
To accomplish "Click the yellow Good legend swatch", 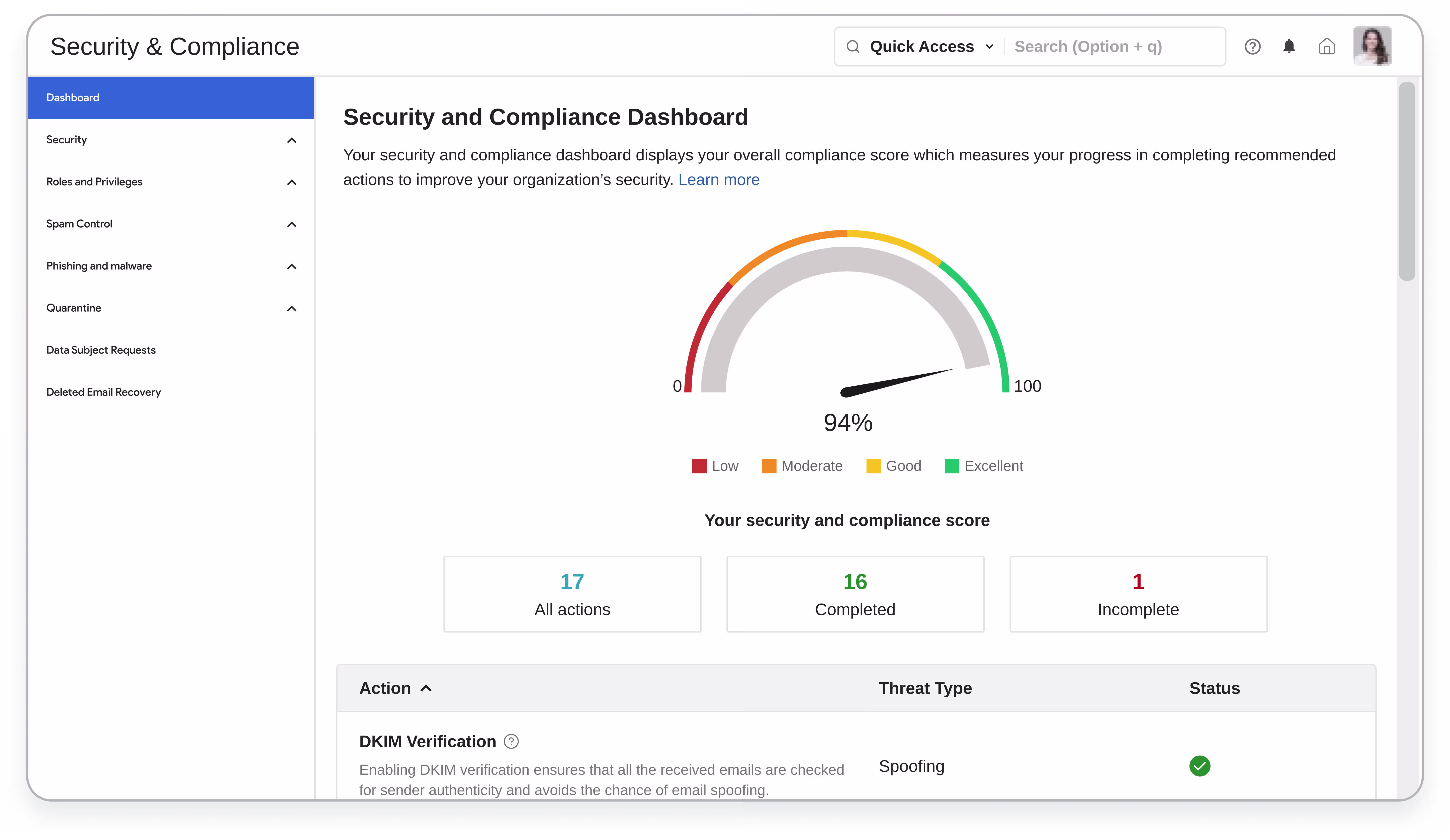I will 874,466.
